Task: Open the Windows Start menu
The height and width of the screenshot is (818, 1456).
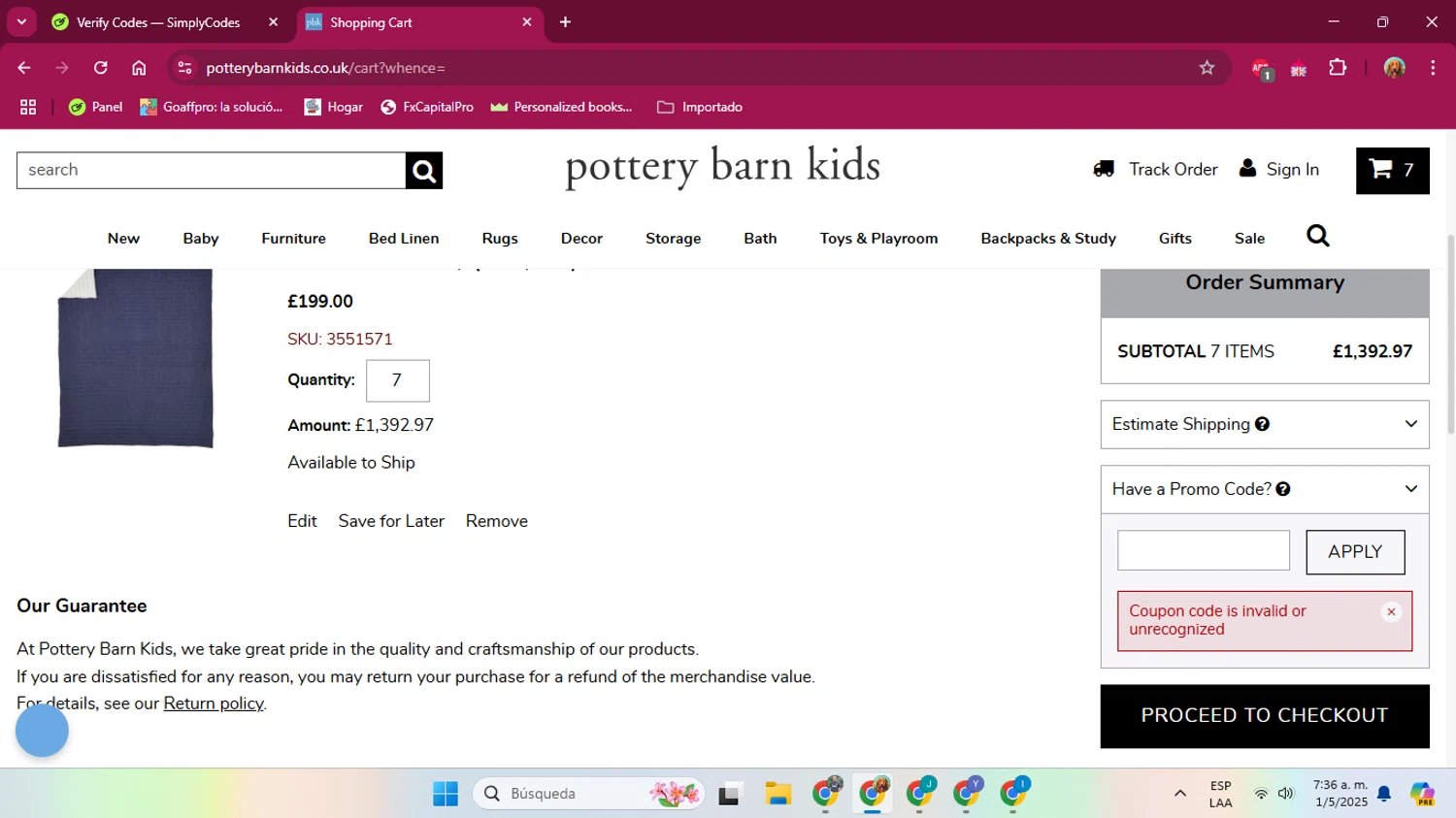Action: coord(446,794)
